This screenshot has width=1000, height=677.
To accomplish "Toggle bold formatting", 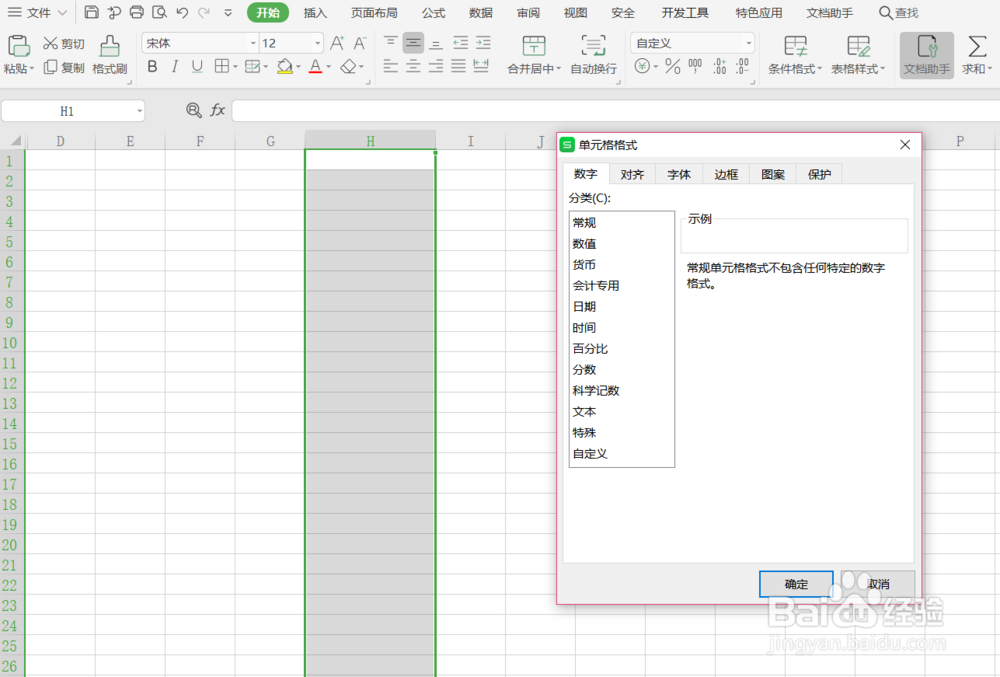I will pos(152,66).
